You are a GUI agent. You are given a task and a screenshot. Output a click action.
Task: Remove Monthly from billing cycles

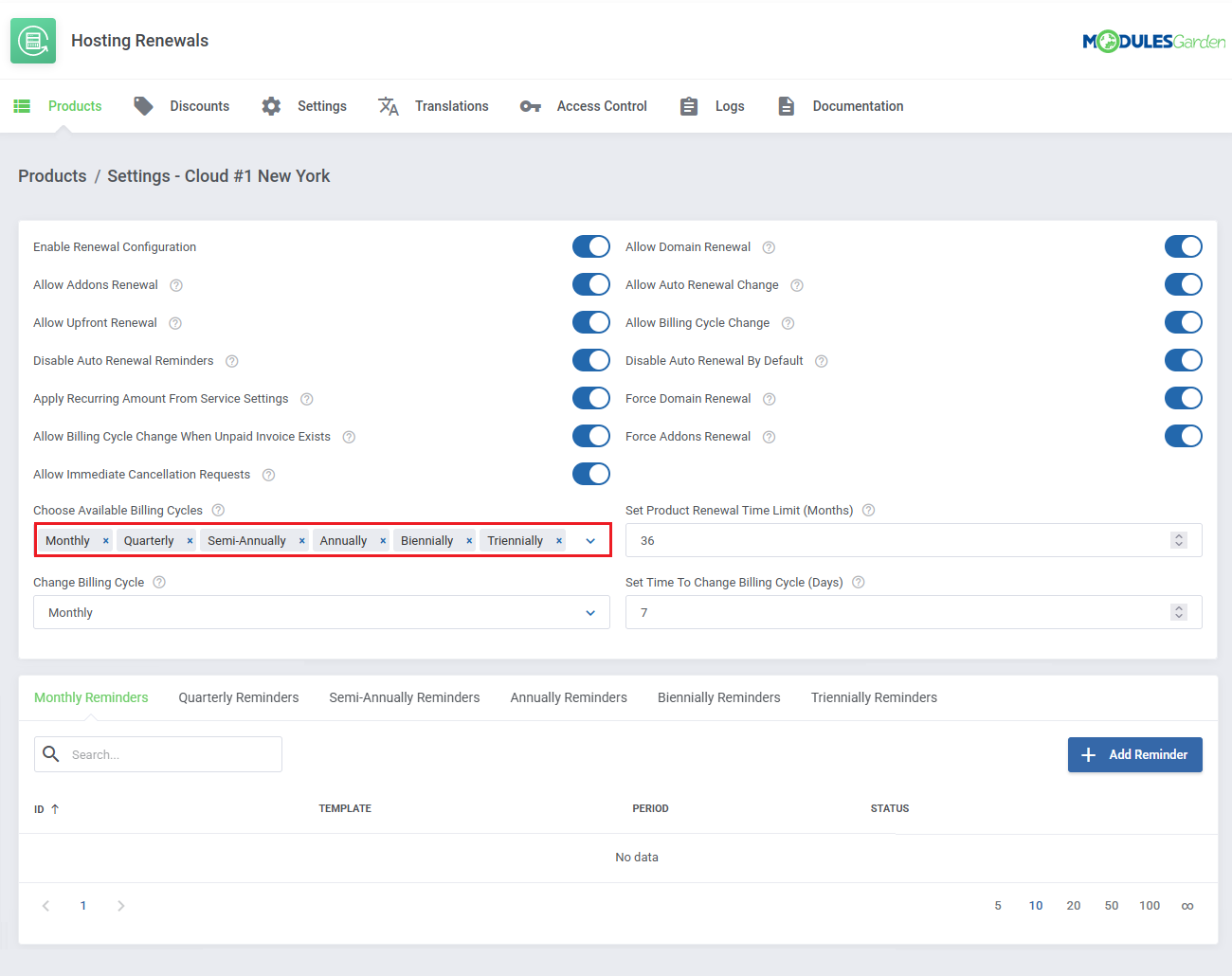point(105,541)
